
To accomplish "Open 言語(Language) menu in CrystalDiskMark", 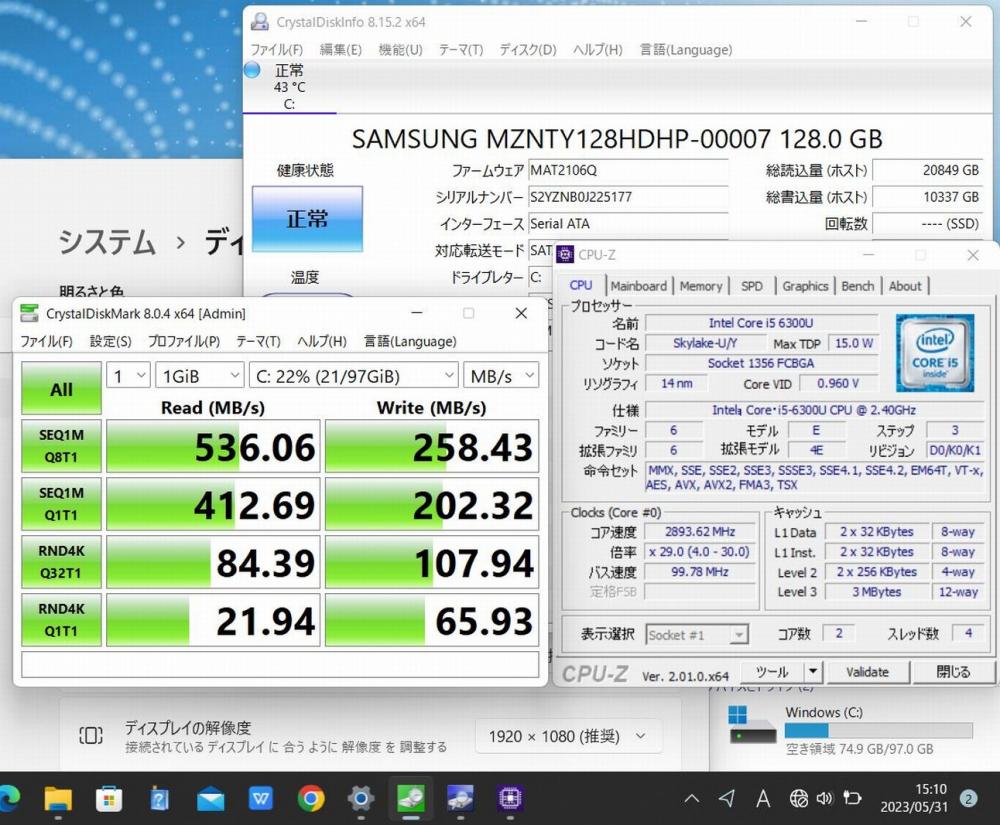I will tap(410, 342).
